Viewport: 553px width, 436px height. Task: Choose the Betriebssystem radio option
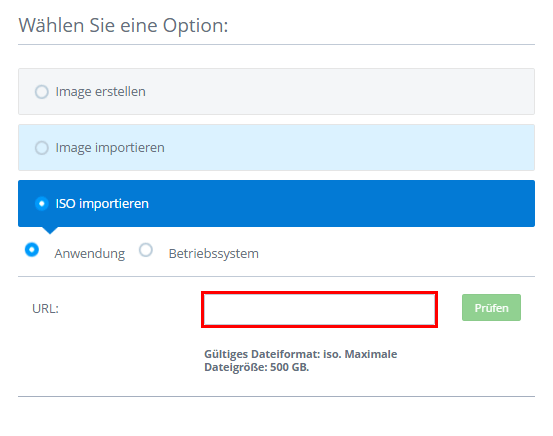[x=146, y=250]
